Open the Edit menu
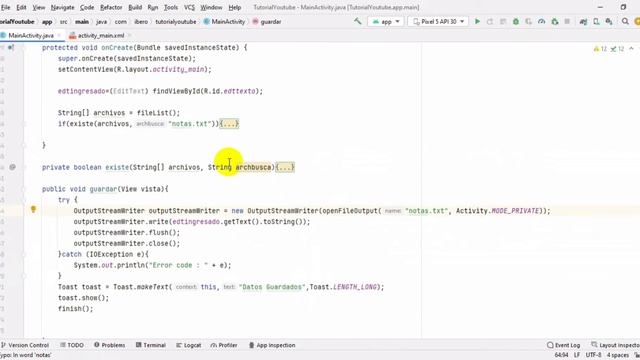 pos(21,7)
